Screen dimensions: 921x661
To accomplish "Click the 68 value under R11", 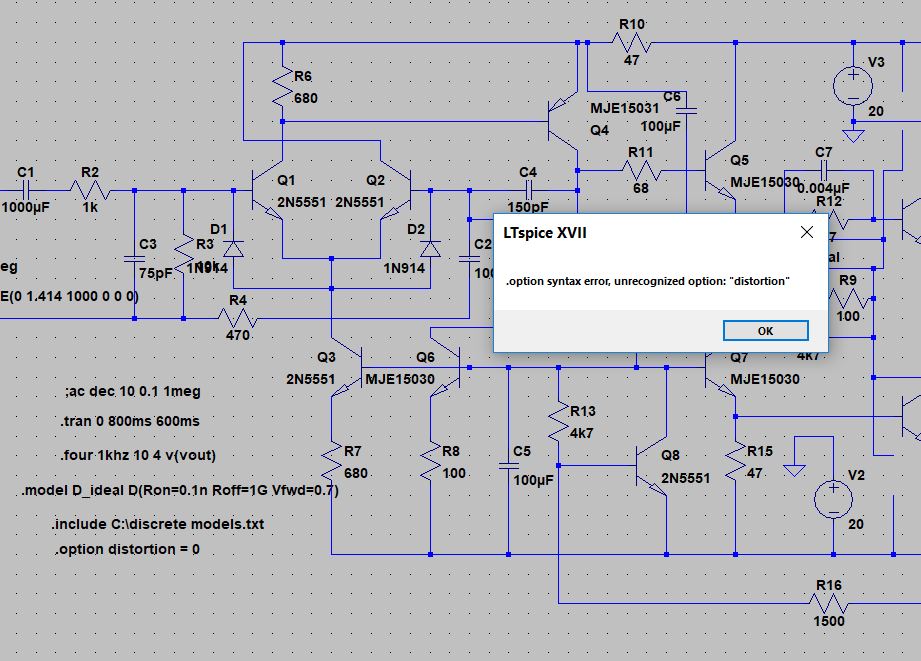I will point(641,188).
